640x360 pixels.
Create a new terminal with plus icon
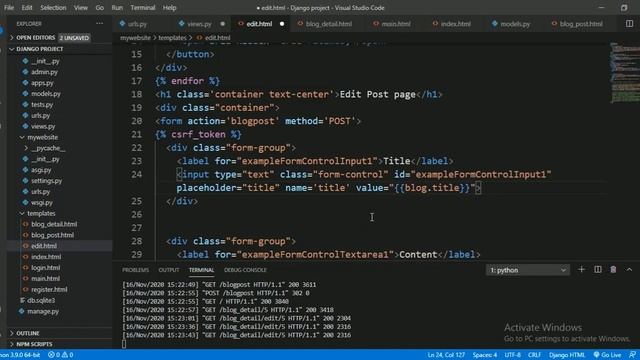tap(582, 269)
